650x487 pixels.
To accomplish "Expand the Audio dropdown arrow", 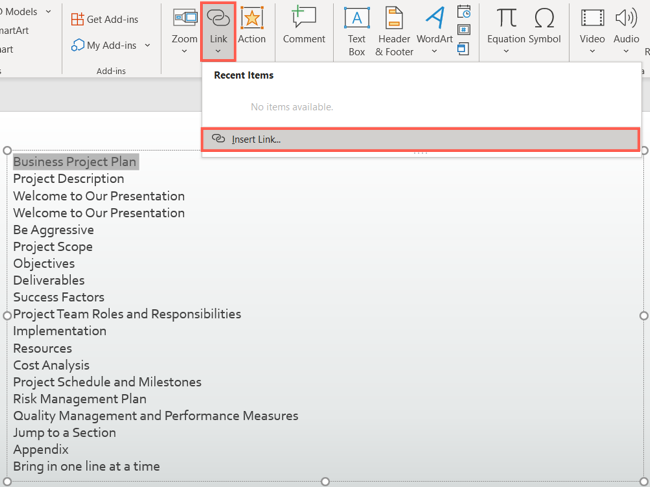I will [626, 51].
